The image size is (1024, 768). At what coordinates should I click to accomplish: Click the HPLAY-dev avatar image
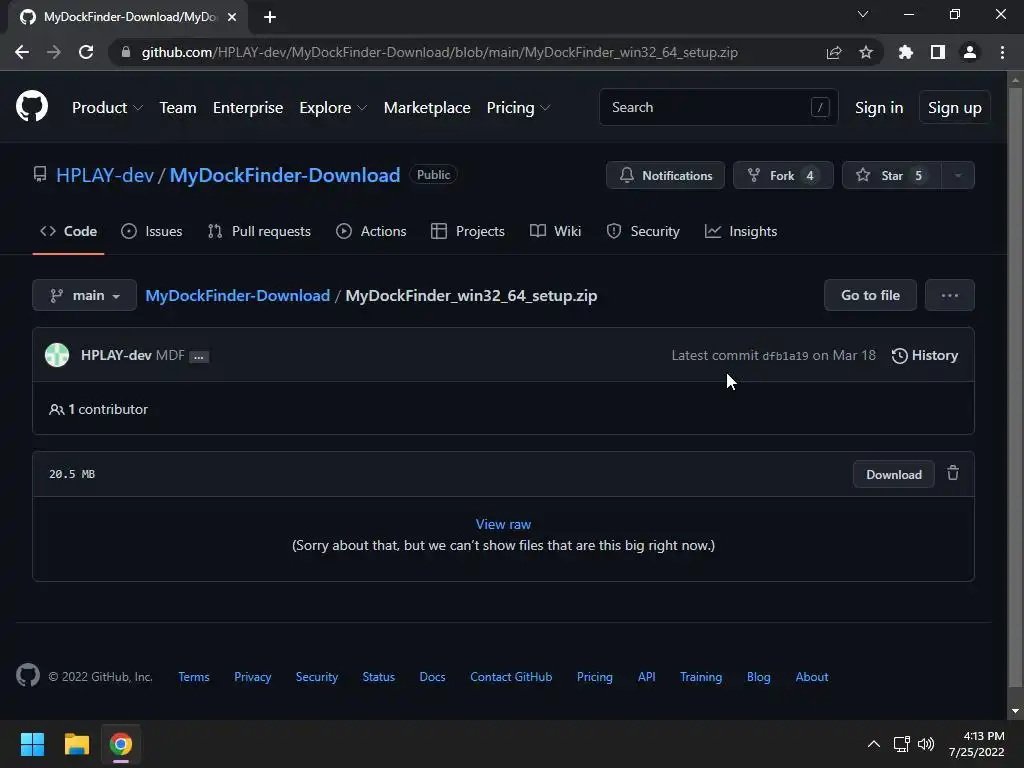(57, 355)
